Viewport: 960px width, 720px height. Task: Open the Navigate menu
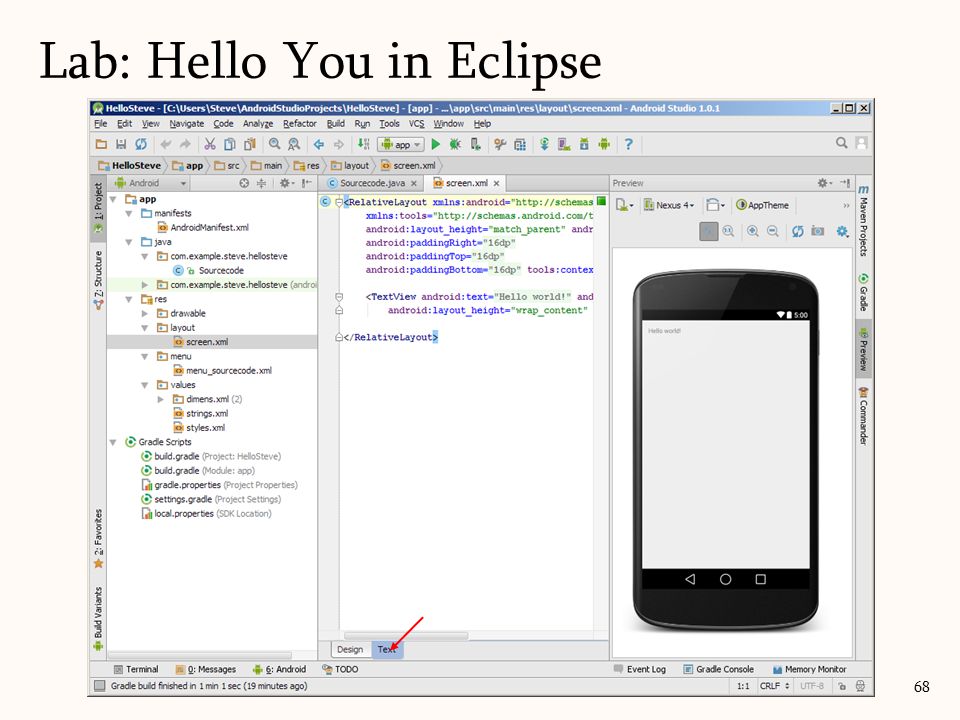click(187, 124)
